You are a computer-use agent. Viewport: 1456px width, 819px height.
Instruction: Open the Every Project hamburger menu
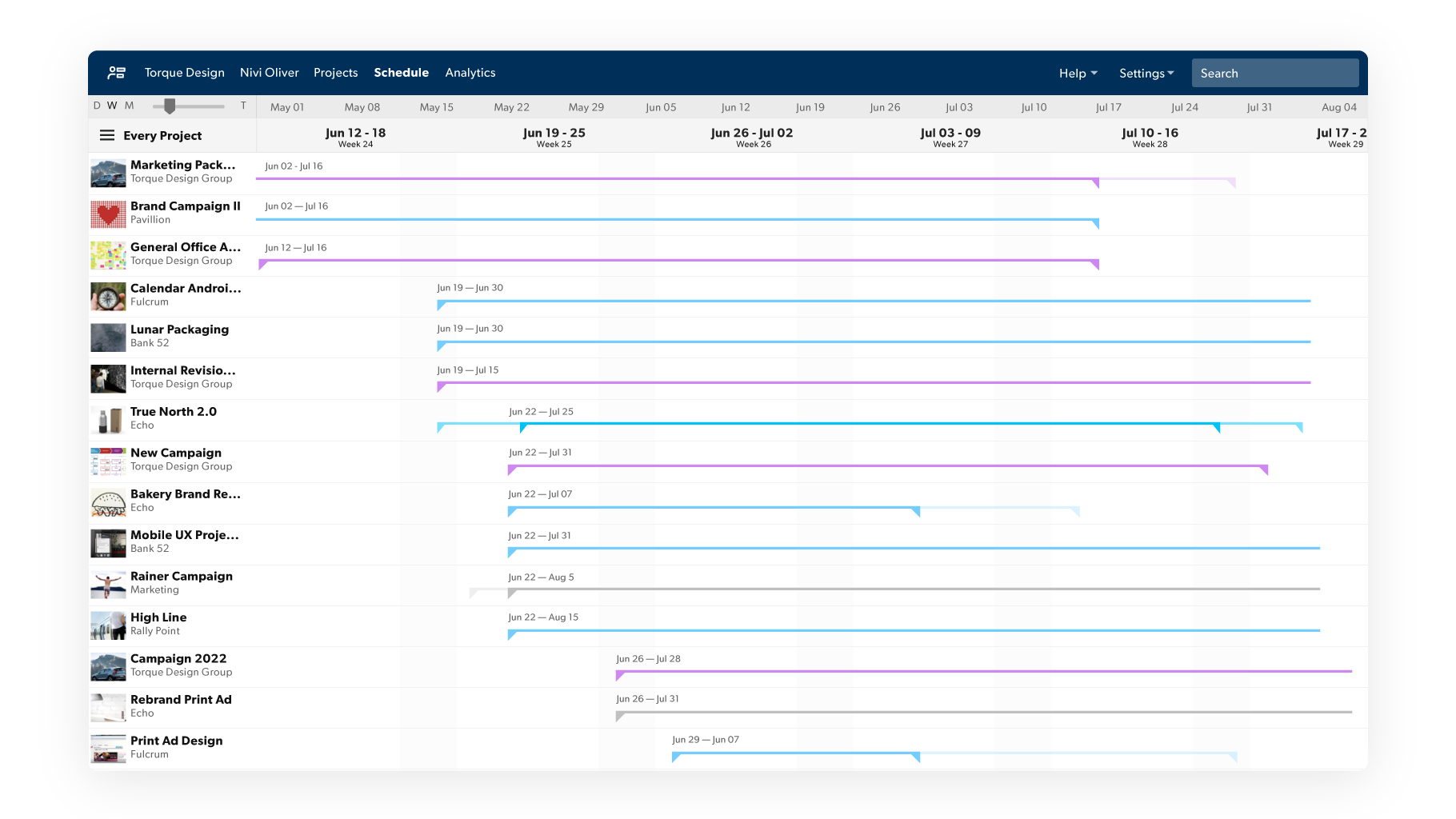pos(106,135)
